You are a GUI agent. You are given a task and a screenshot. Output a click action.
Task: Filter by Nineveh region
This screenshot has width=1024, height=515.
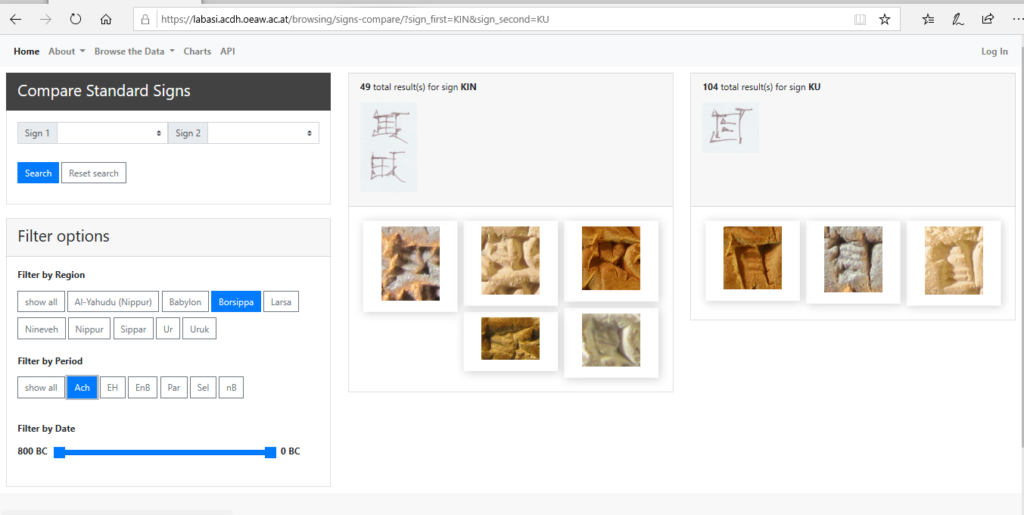tap(41, 329)
